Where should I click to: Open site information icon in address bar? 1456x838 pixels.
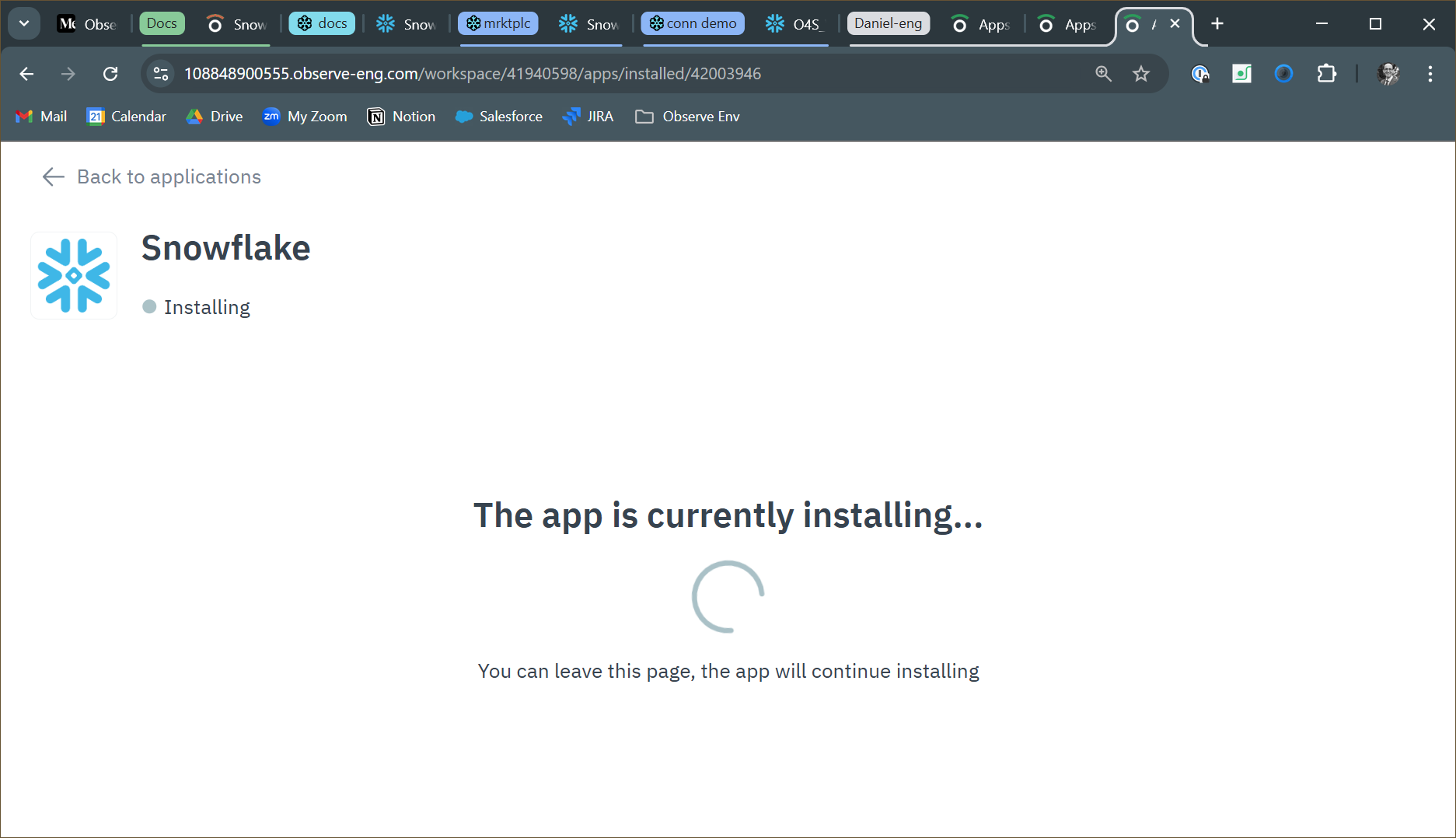click(161, 74)
